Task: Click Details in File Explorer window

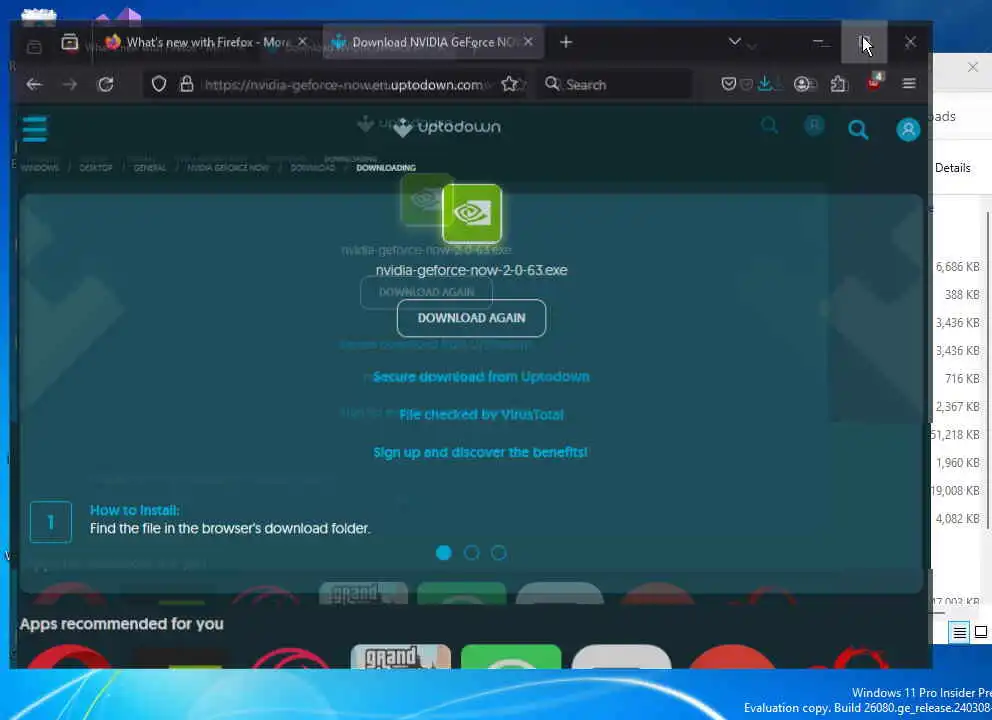Action: pyautogui.click(x=952, y=168)
